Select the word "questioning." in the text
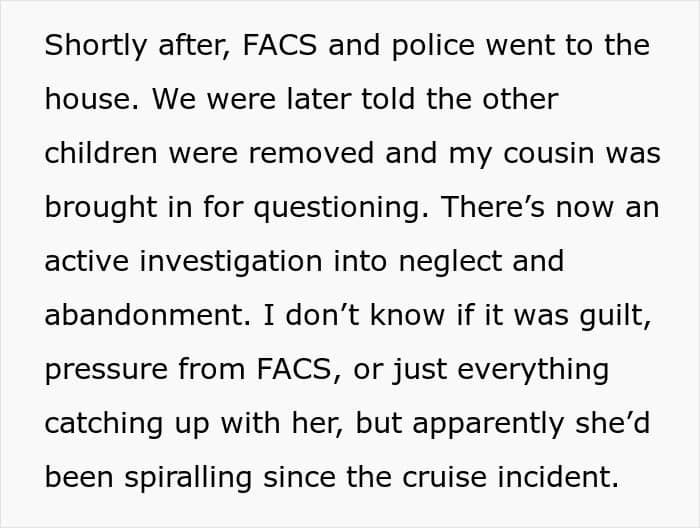 pos(342,208)
